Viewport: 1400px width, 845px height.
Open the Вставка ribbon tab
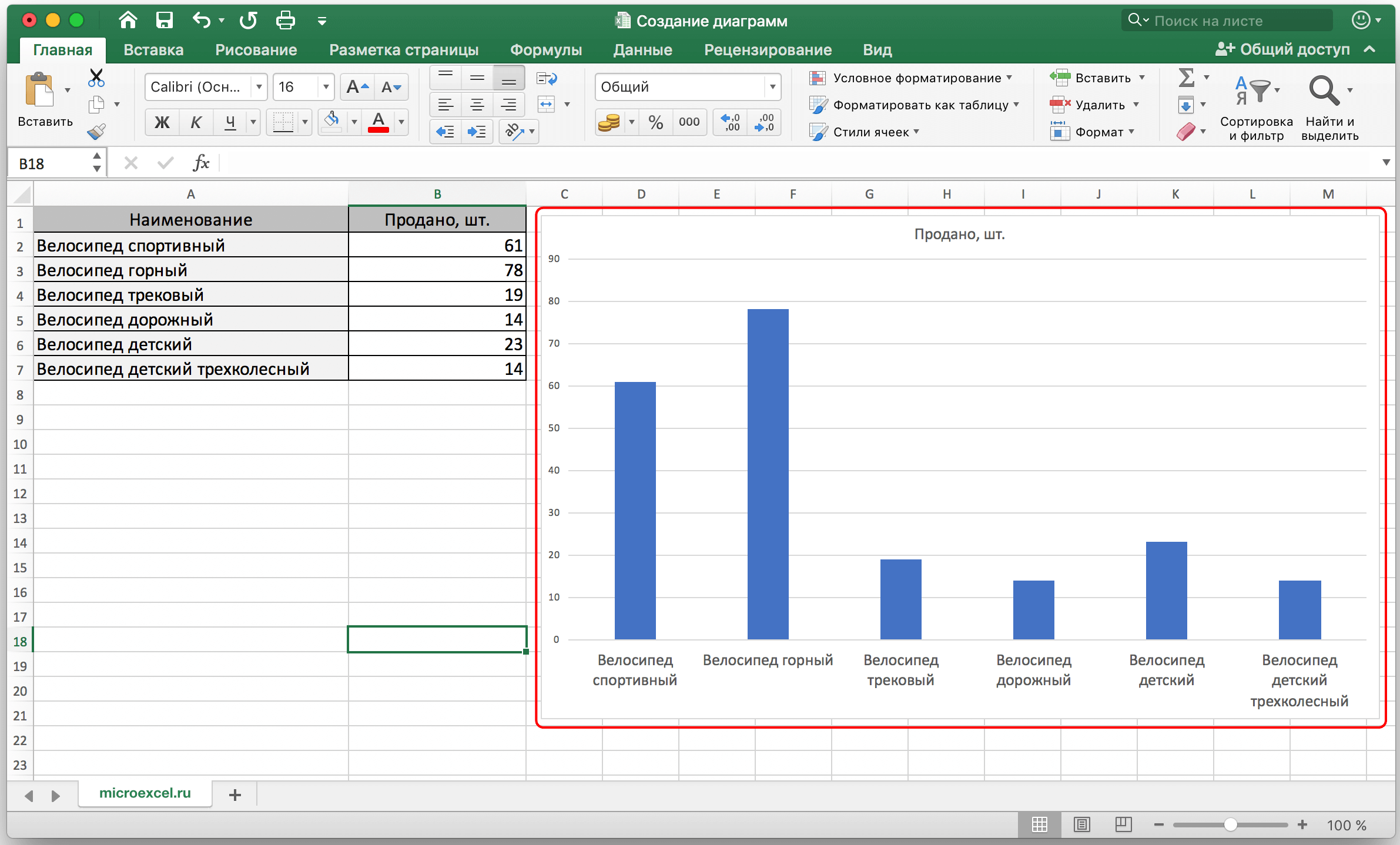pyautogui.click(x=153, y=50)
